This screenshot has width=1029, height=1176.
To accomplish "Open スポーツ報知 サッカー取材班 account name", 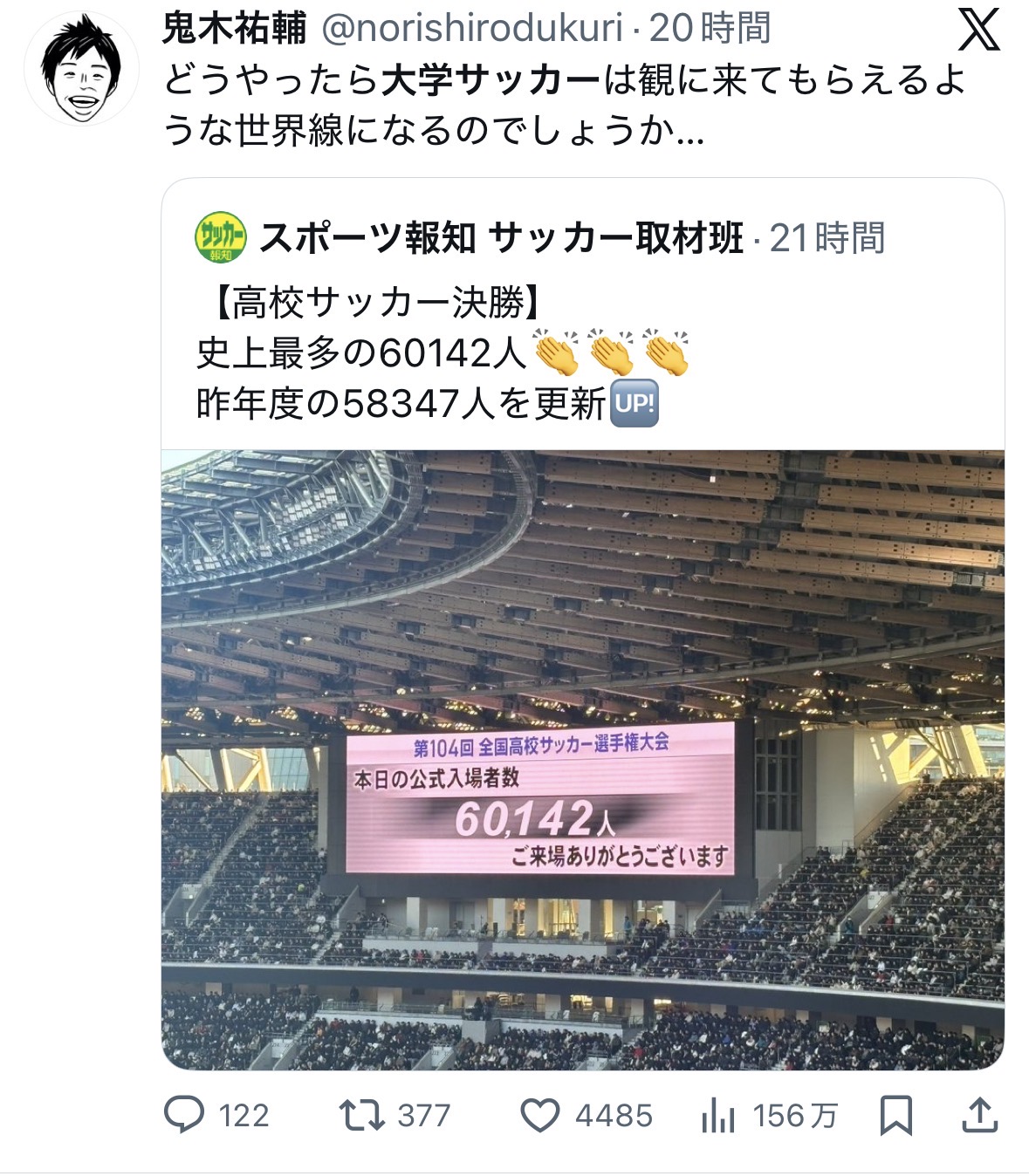I will (502, 237).
